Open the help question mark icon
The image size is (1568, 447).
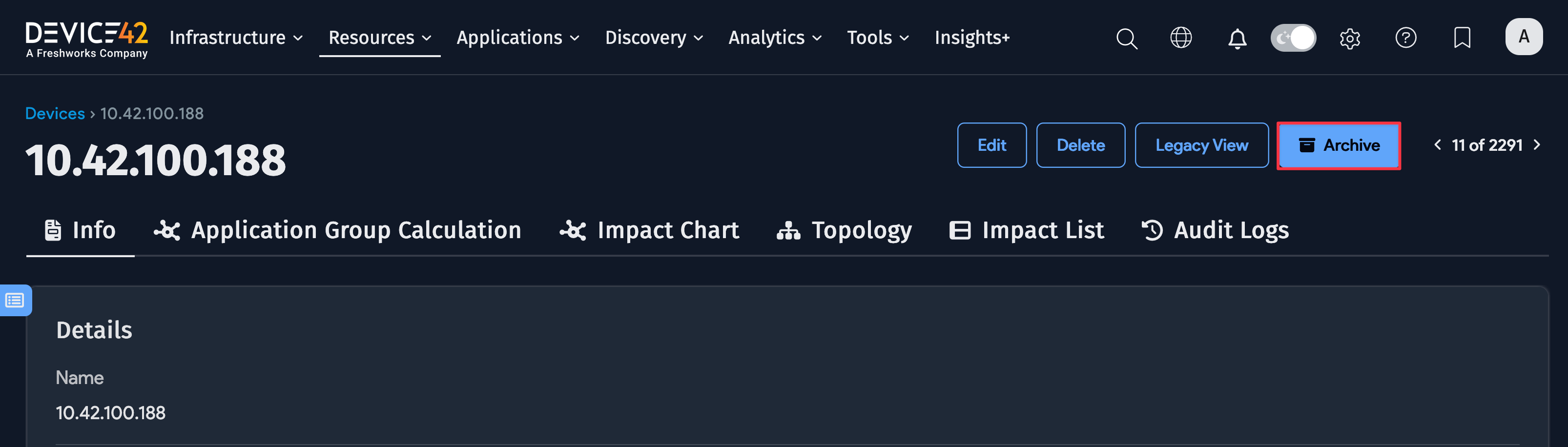(x=1406, y=38)
